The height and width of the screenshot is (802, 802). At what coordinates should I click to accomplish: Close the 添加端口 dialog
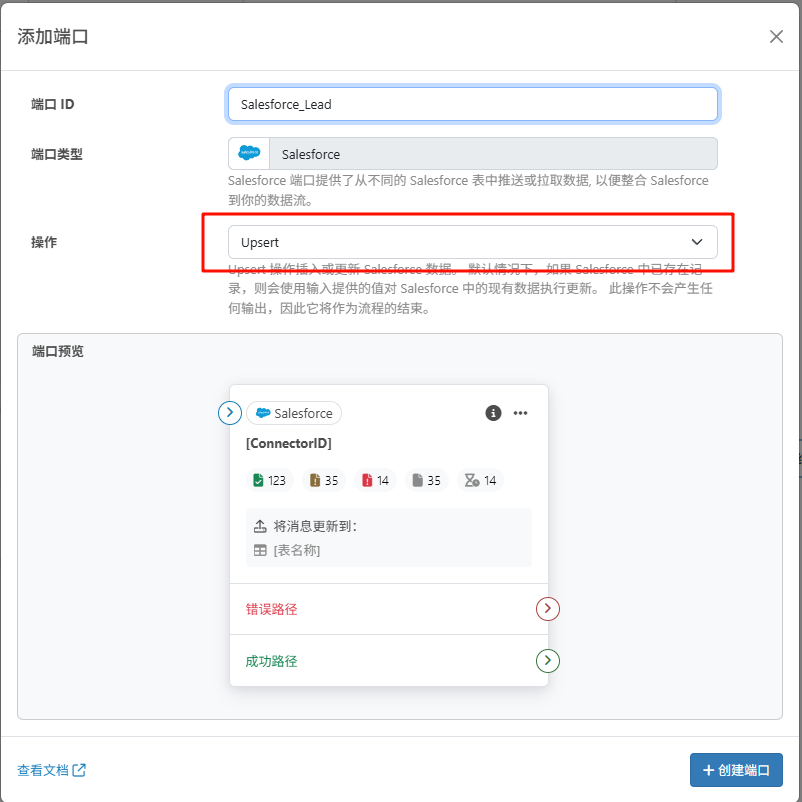pos(776,37)
